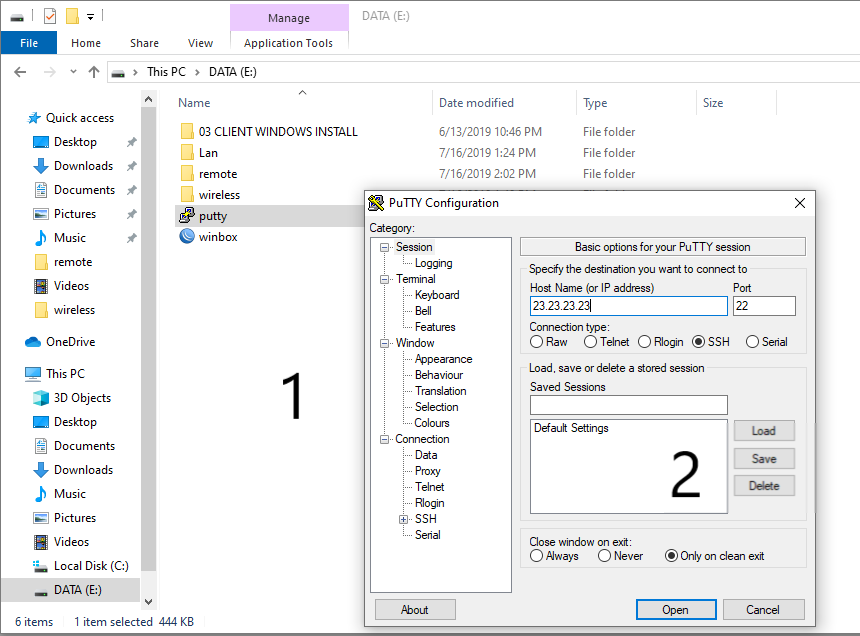This screenshot has width=860, height=636.
Task: Select the Rlogin connection type
Action: pos(644,342)
